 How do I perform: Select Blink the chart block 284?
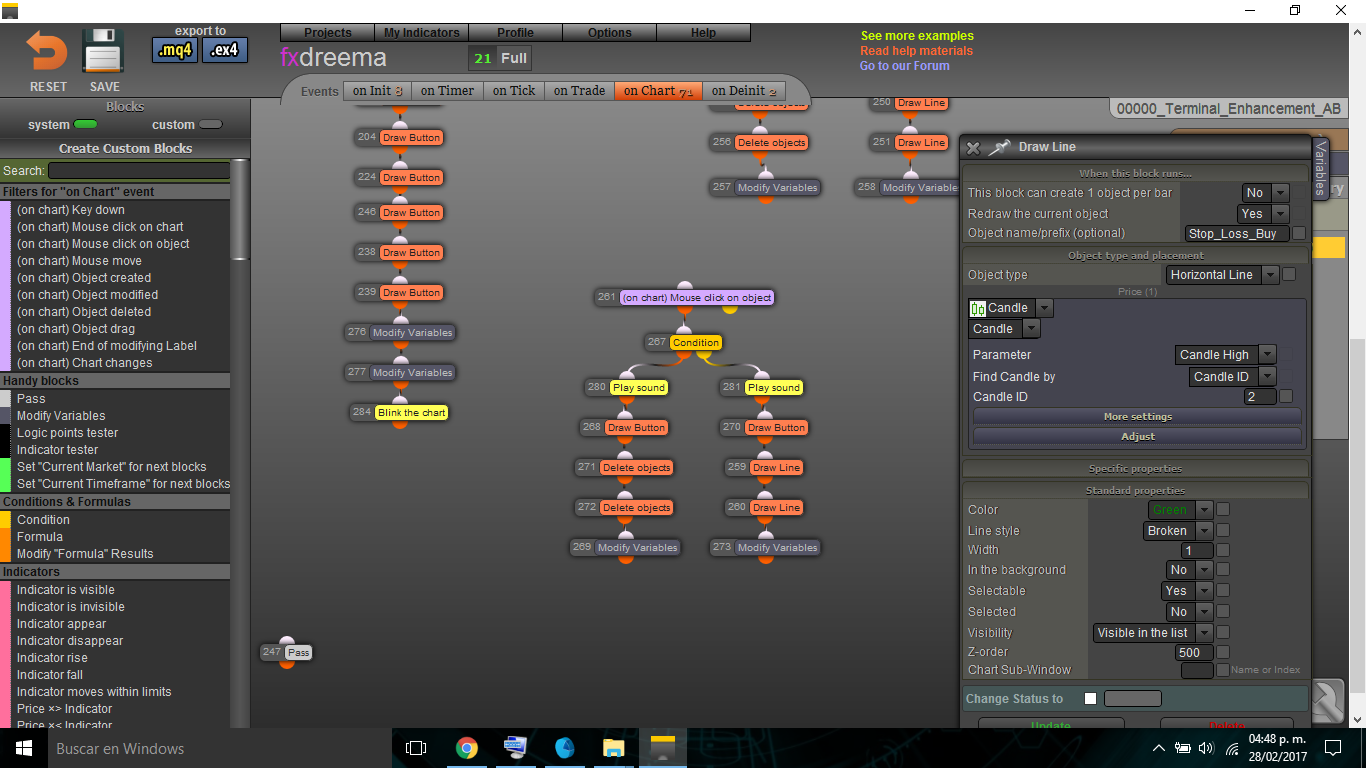[411, 412]
